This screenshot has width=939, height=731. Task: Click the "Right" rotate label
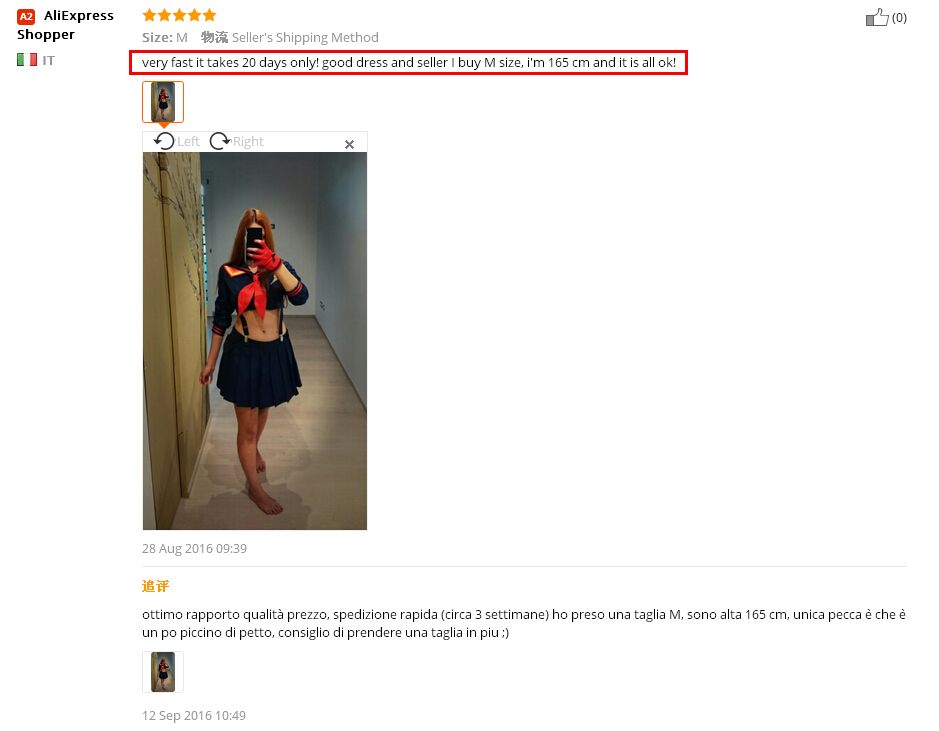pyautogui.click(x=248, y=142)
